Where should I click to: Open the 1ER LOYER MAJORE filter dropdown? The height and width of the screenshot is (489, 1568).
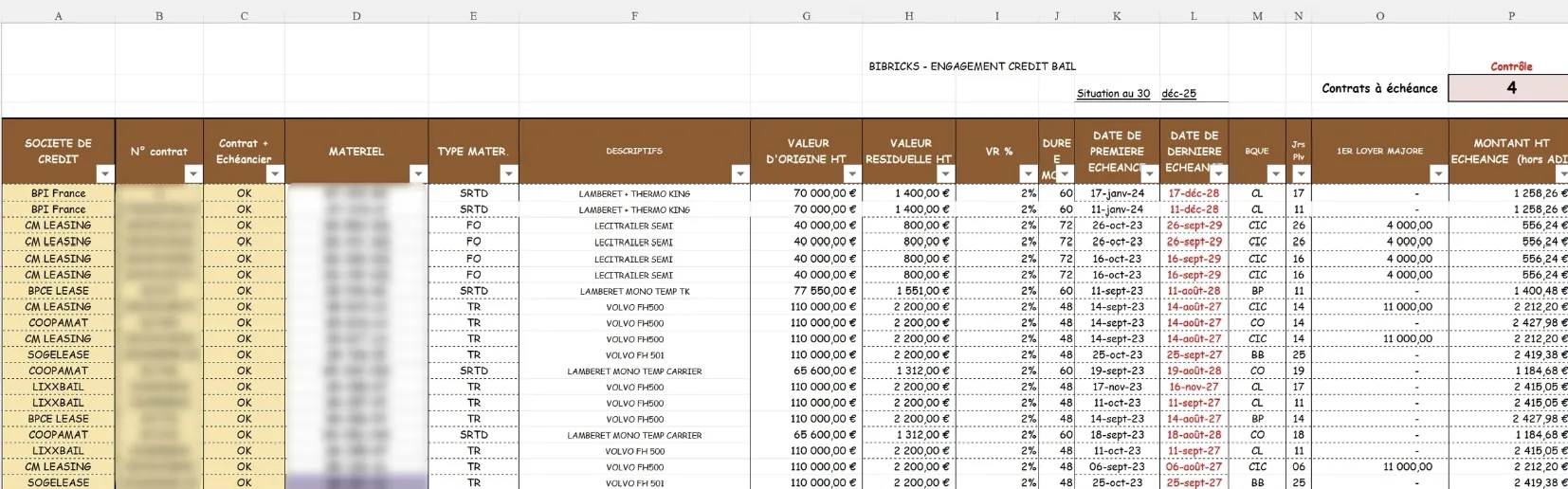1439,174
